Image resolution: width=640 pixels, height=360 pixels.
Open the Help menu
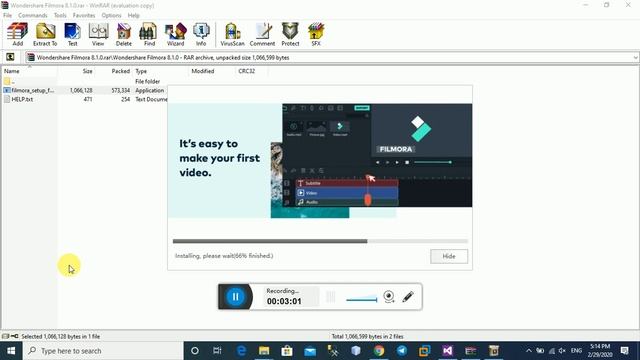tap(133, 15)
